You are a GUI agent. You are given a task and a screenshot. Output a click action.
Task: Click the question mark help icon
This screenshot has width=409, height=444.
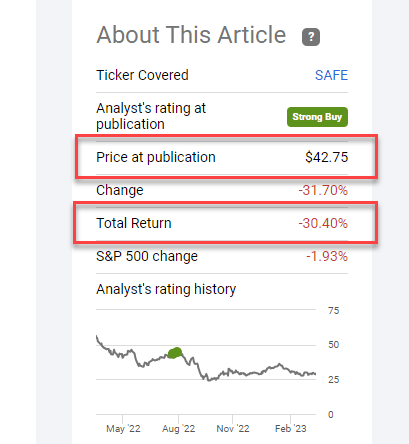point(311,37)
